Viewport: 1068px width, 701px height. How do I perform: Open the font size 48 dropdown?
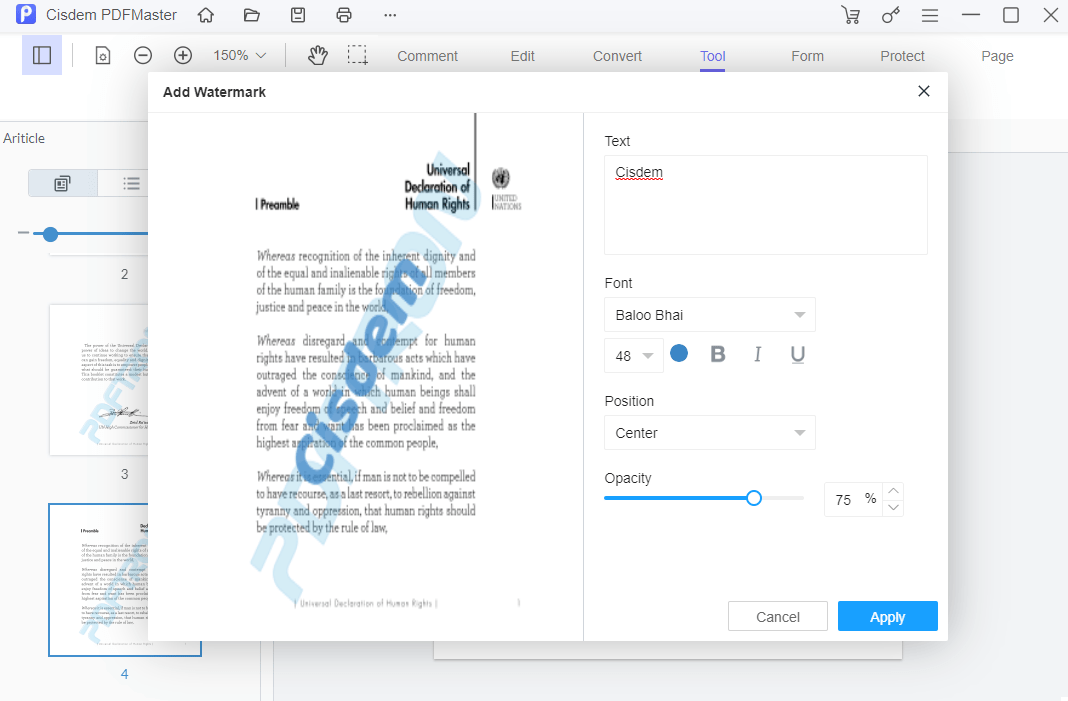[x=633, y=356]
